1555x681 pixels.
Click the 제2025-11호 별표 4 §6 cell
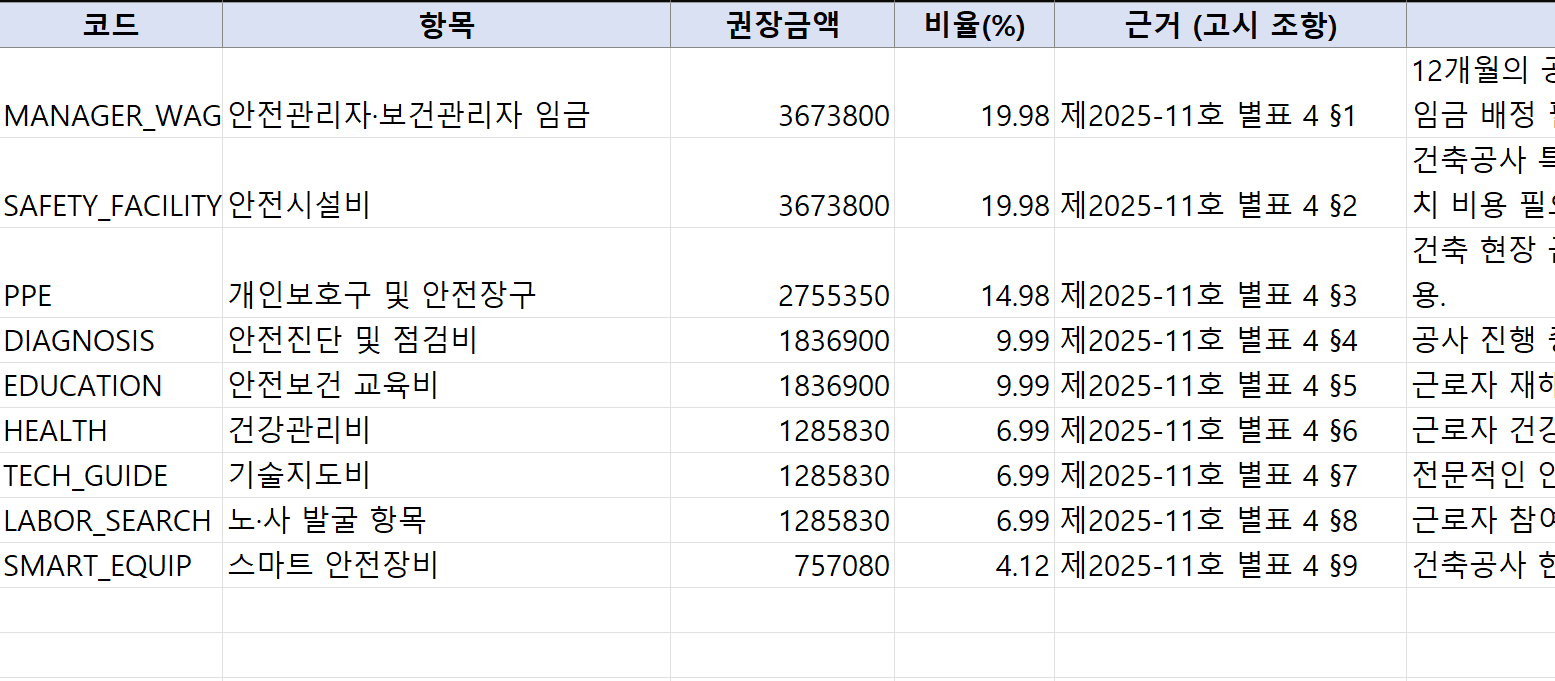pyautogui.click(x=1230, y=430)
